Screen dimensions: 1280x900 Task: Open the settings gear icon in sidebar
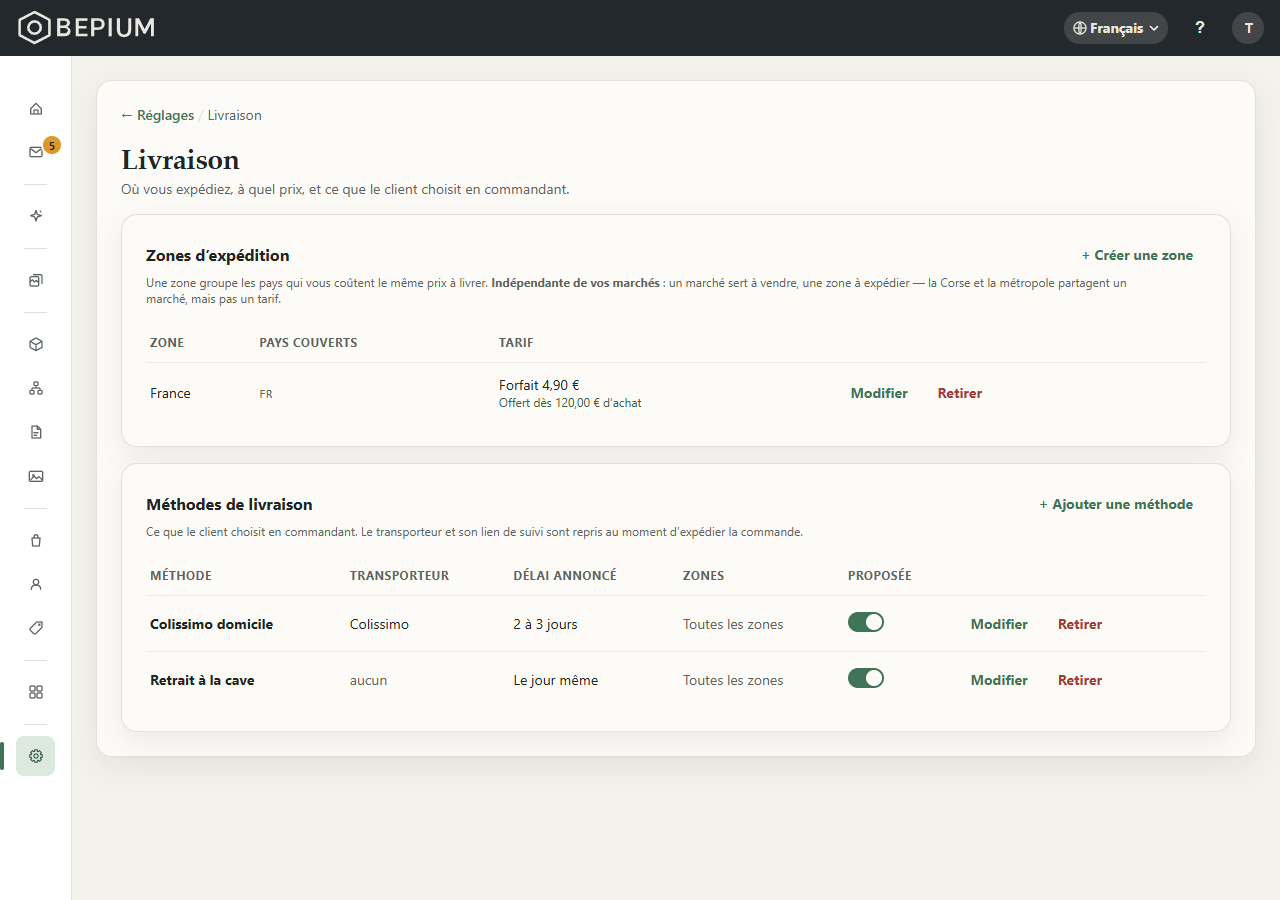[36, 756]
